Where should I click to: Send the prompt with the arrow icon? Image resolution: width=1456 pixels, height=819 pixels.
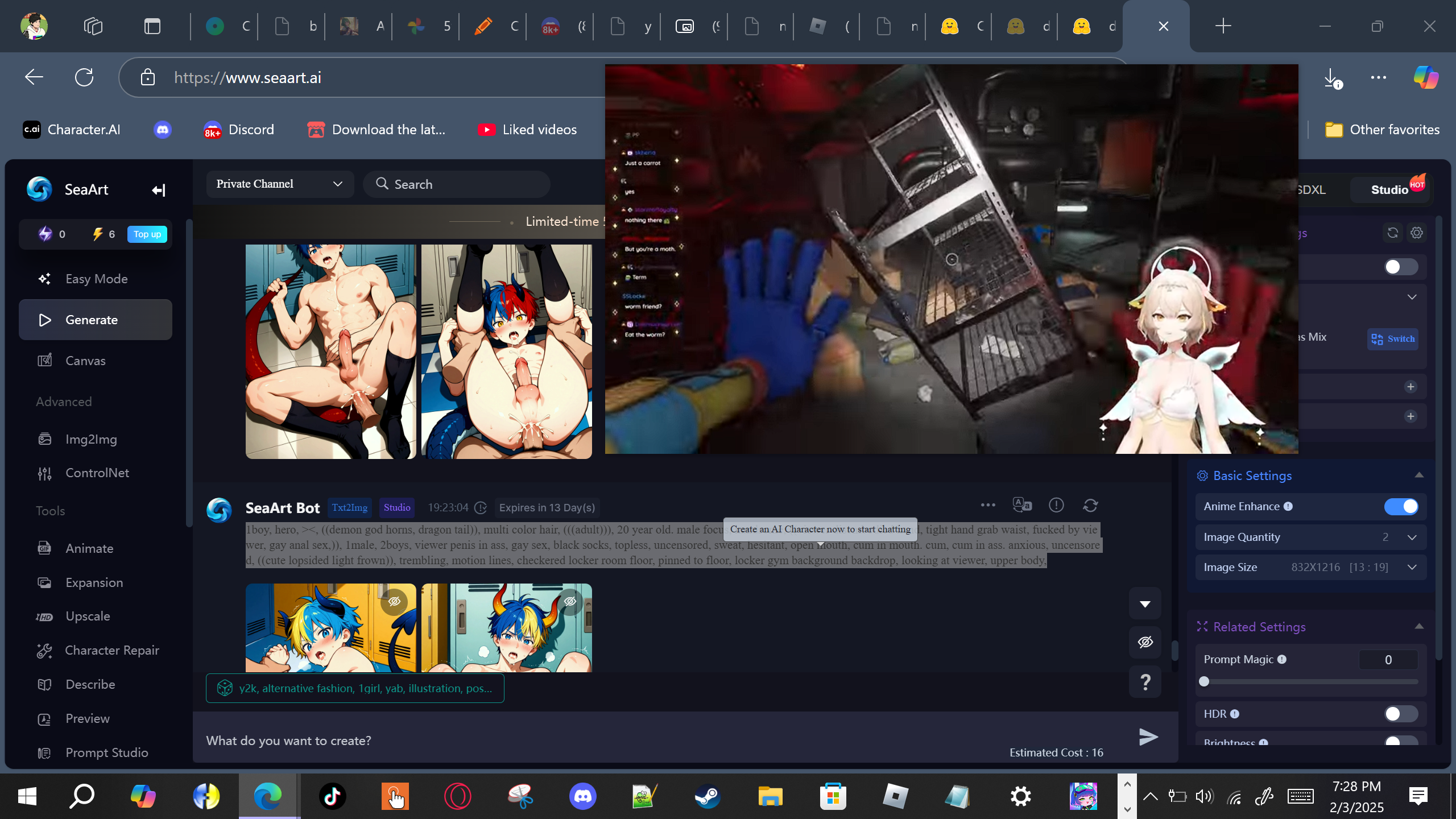pos(1148,737)
